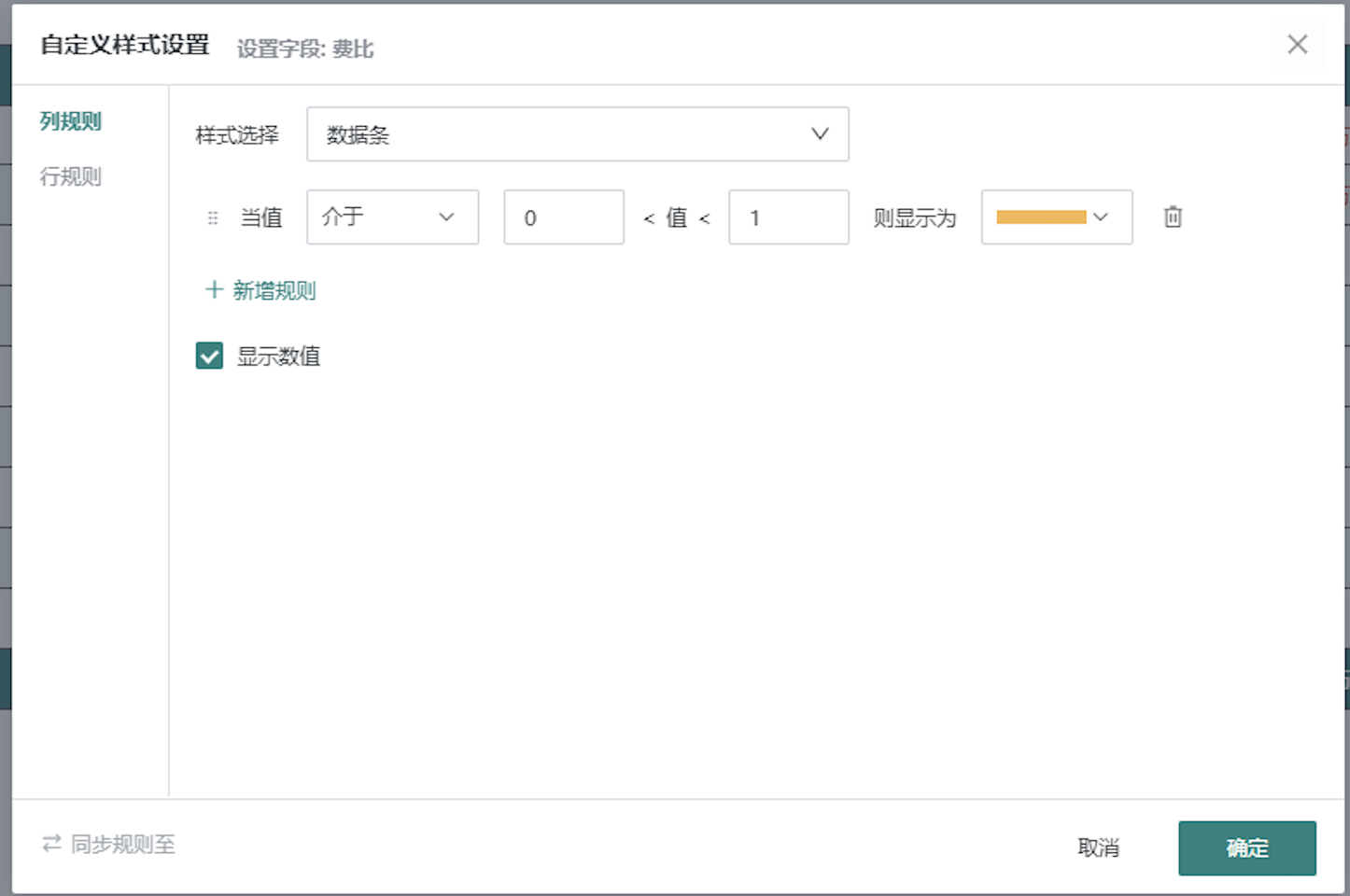Click the chevron on the 样式选择 dropdown
The width and height of the screenshot is (1350, 896).
click(819, 133)
